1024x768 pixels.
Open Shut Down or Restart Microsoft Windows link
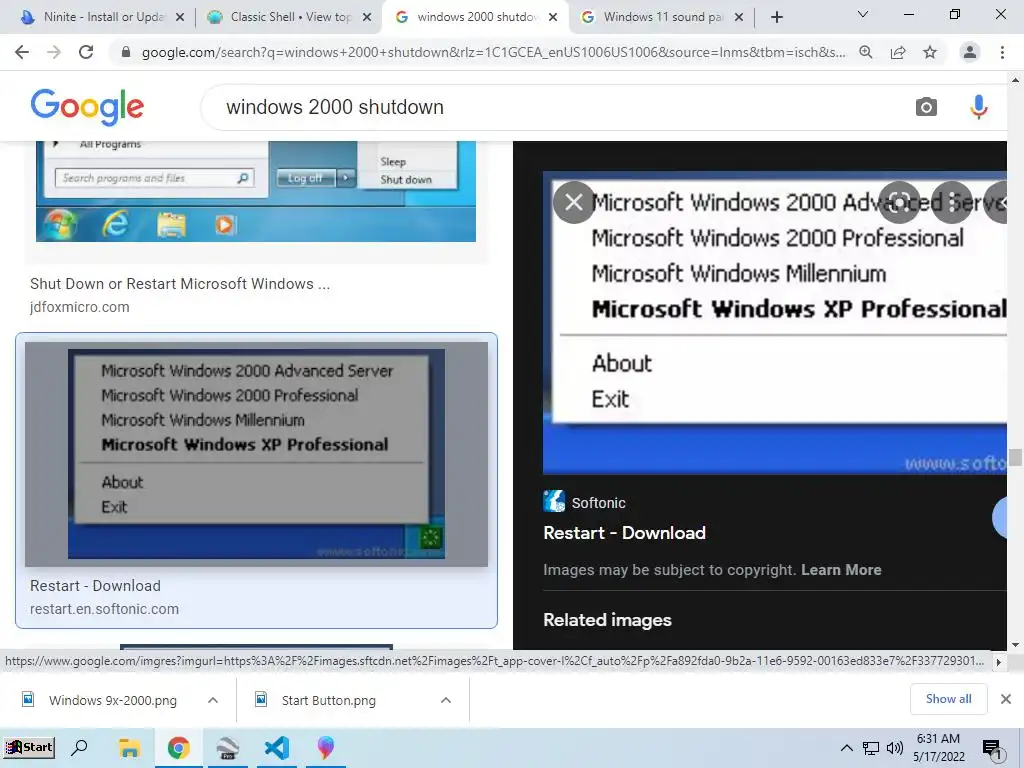180,283
